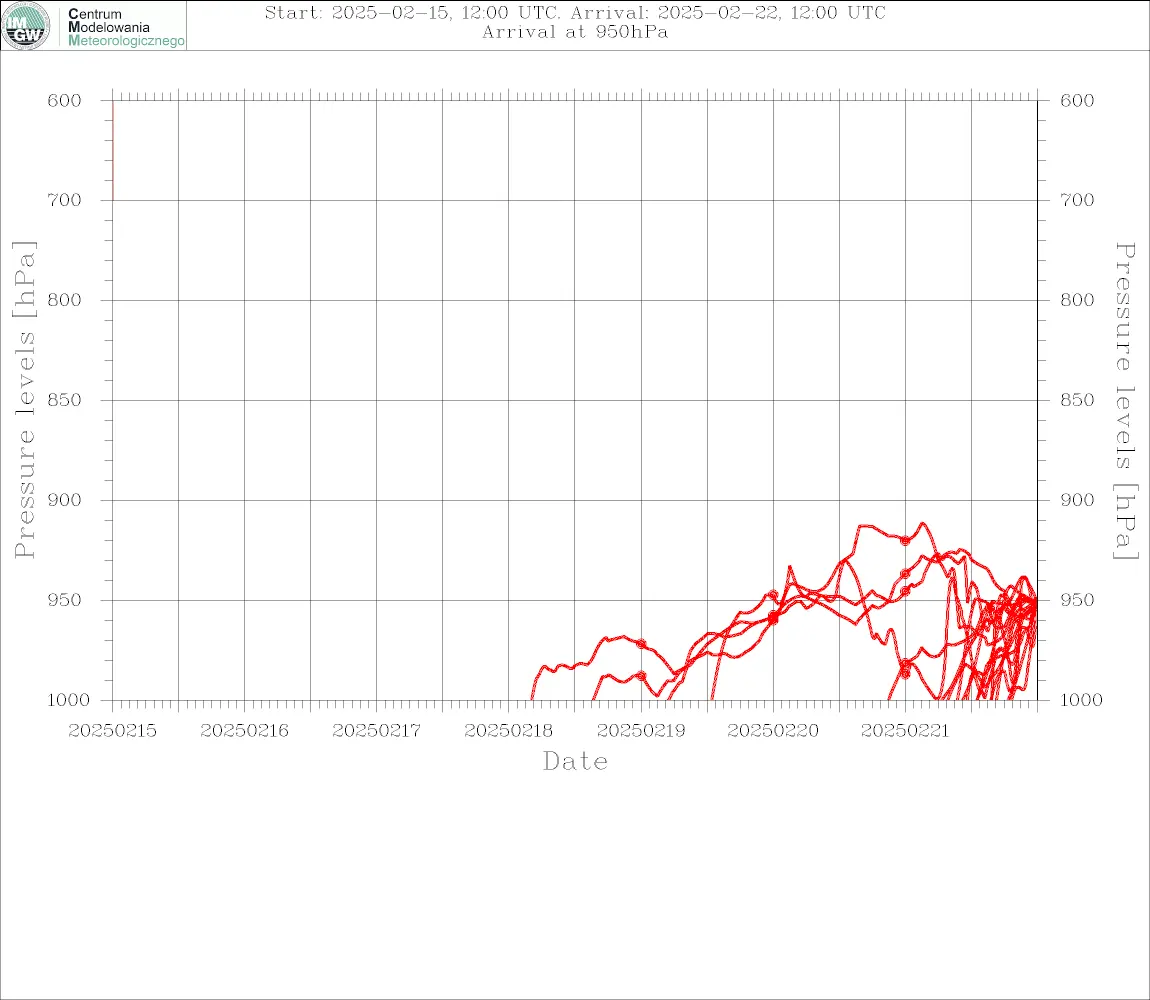Click the left 'Pressure levels [hPa]' axis title
Image resolution: width=1150 pixels, height=1000 pixels.
tap(24, 400)
